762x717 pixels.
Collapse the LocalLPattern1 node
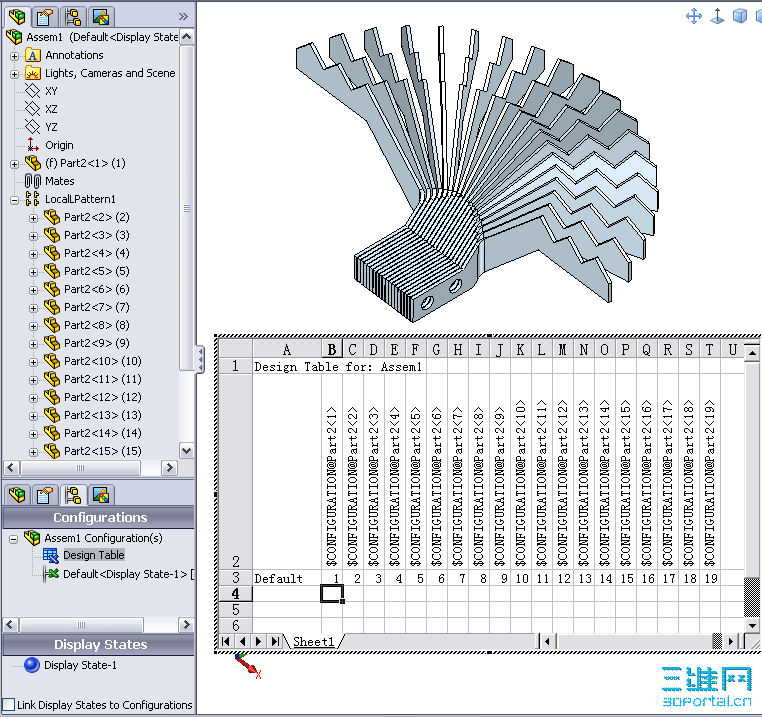(x=15, y=200)
